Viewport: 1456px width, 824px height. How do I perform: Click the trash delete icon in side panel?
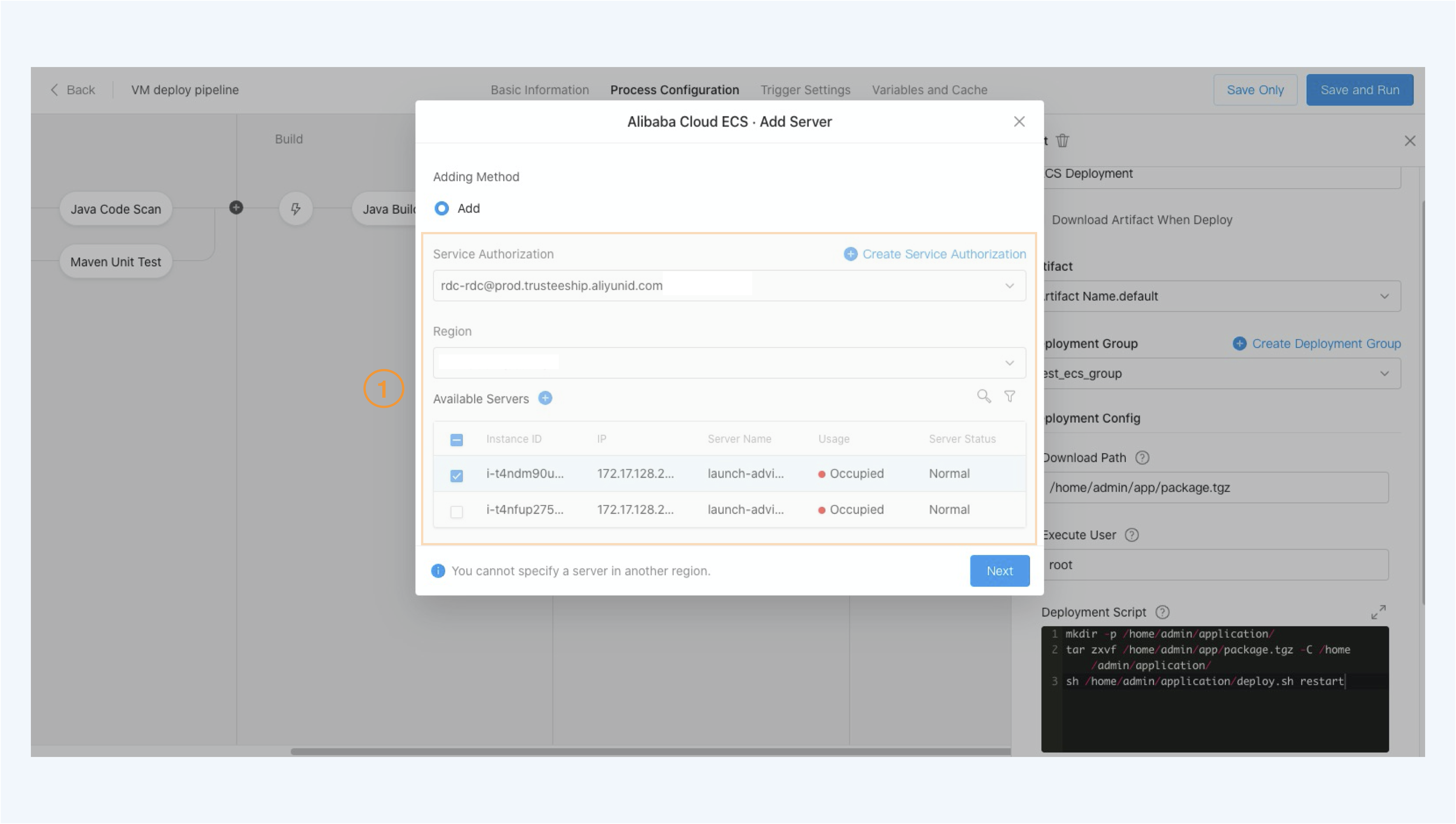click(1062, 140)
